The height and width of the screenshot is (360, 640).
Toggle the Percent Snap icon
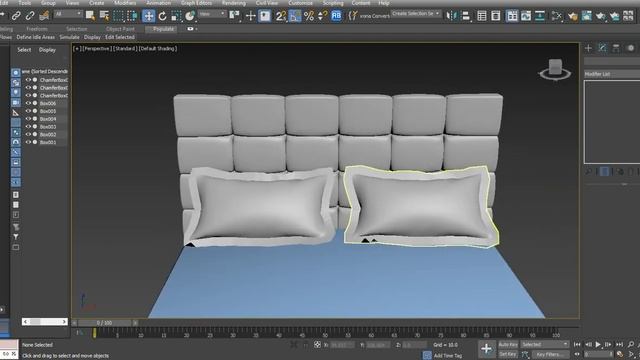[x=309, y=16]
